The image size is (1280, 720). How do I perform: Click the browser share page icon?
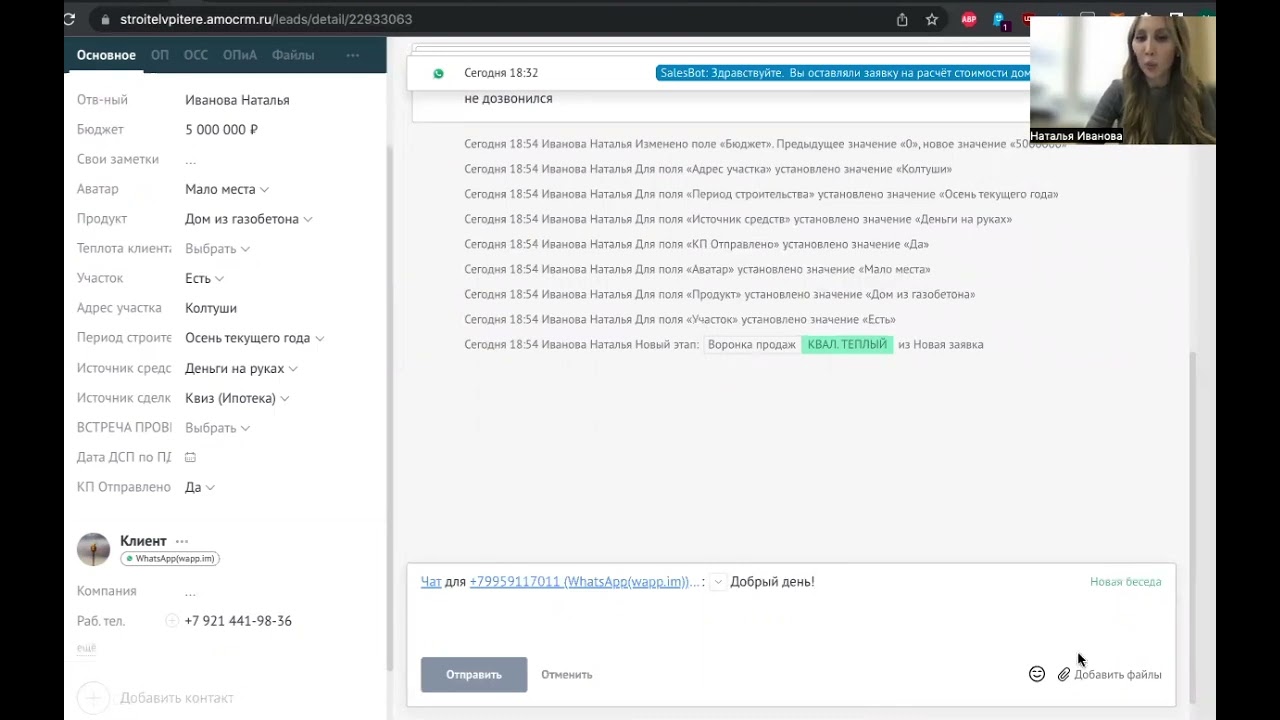click(x=902, y=19)
